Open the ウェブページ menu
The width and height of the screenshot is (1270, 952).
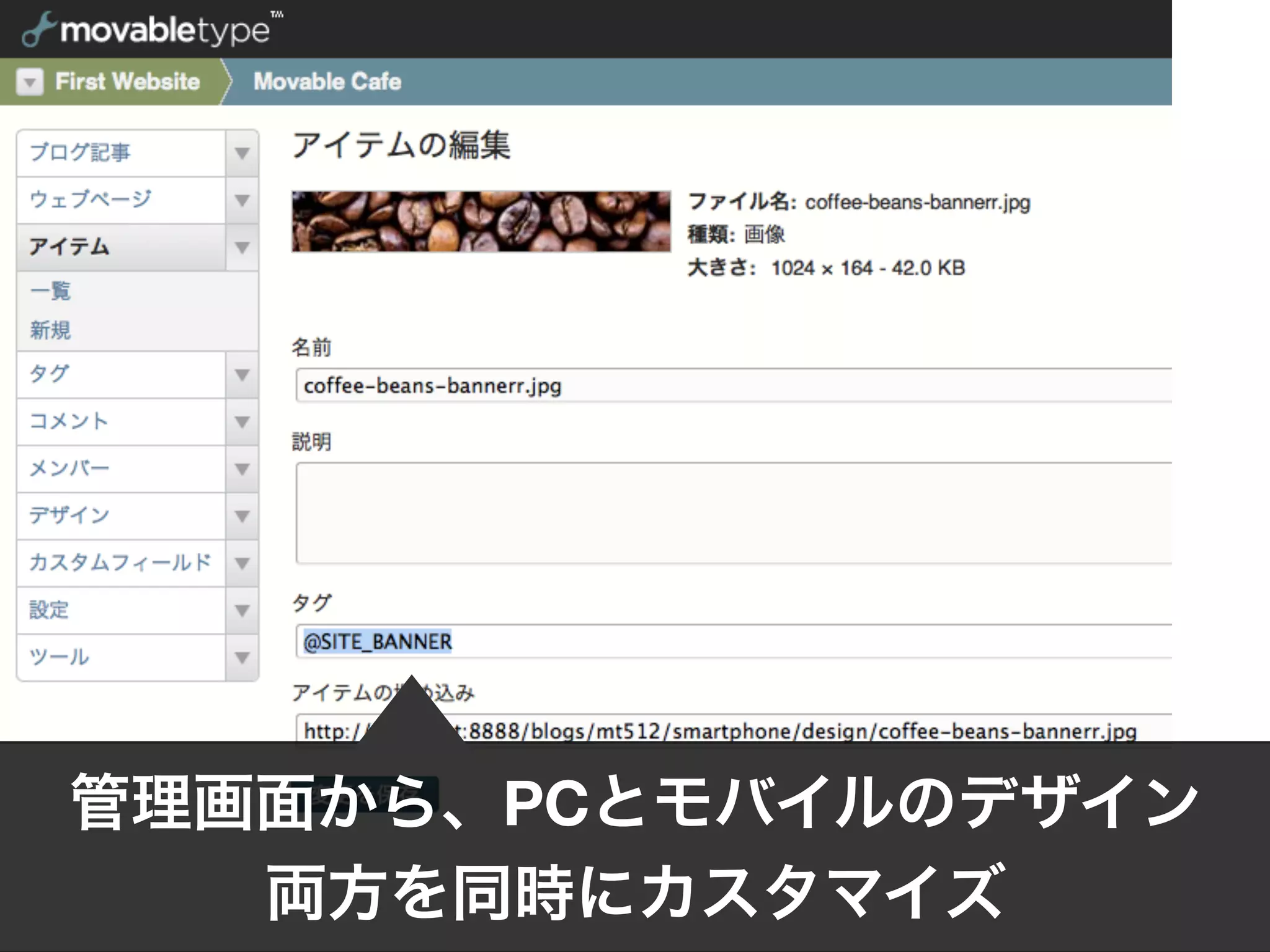[121, 200]
